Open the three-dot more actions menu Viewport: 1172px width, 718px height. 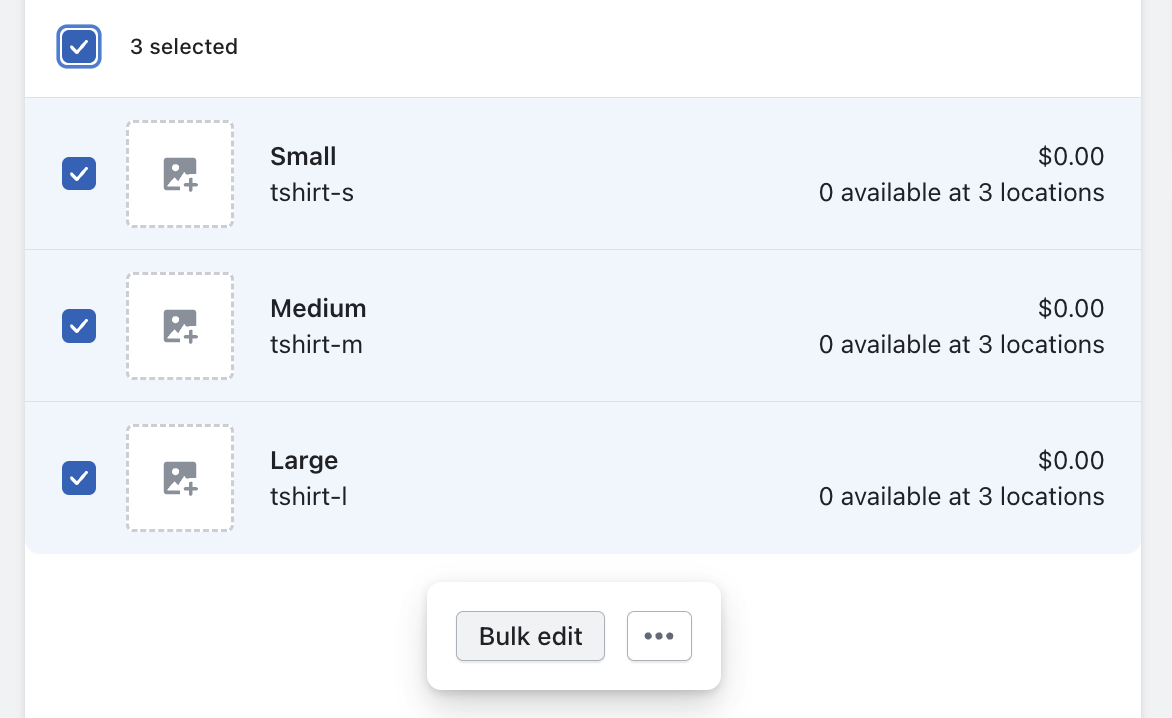659,636
